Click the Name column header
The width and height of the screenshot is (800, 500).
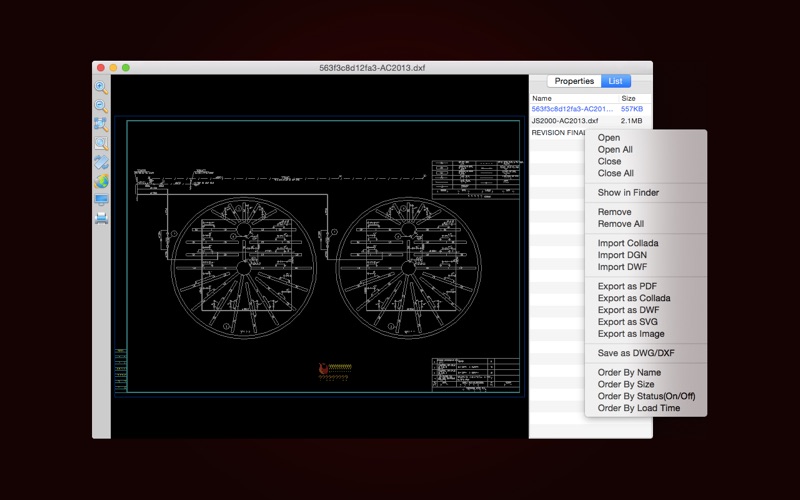pos(542,99)
